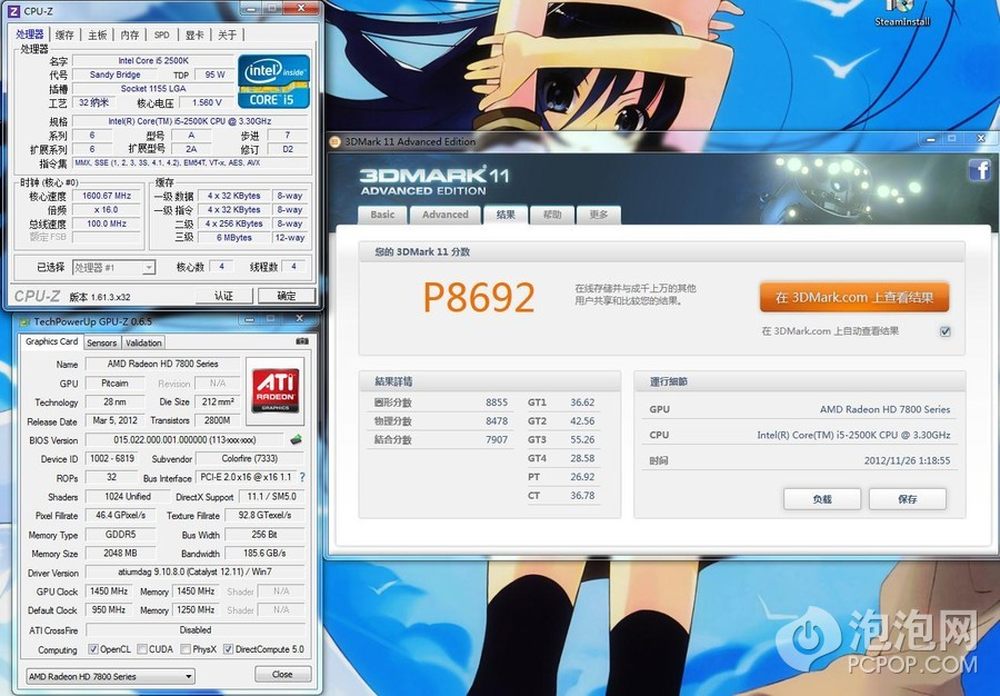1000x696 pixels.
Task: Toggle the CUDA checkbox in GPU-Z
Action: [x=142, y=649]
